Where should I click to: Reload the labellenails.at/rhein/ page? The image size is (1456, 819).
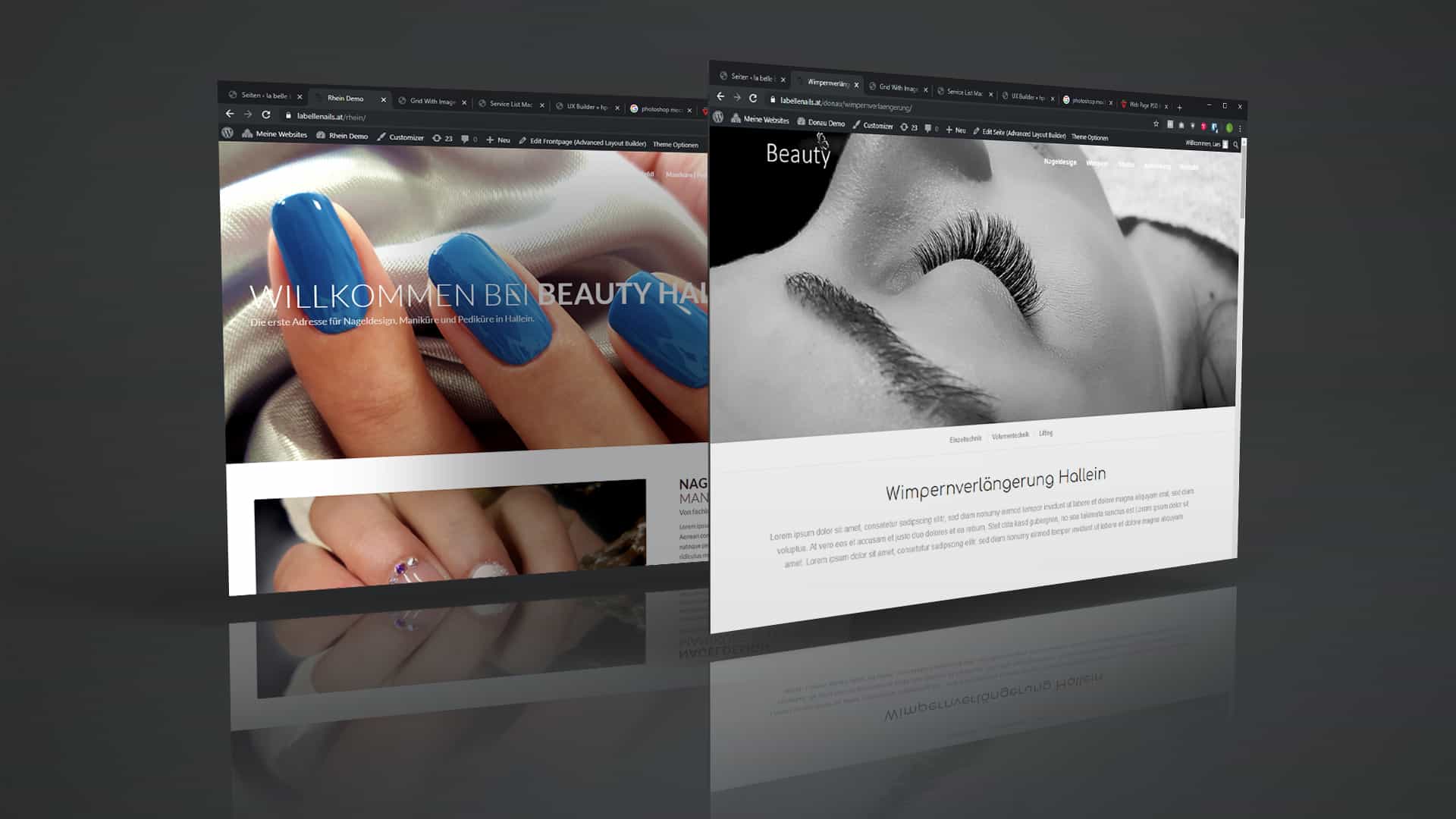(266, 115)
